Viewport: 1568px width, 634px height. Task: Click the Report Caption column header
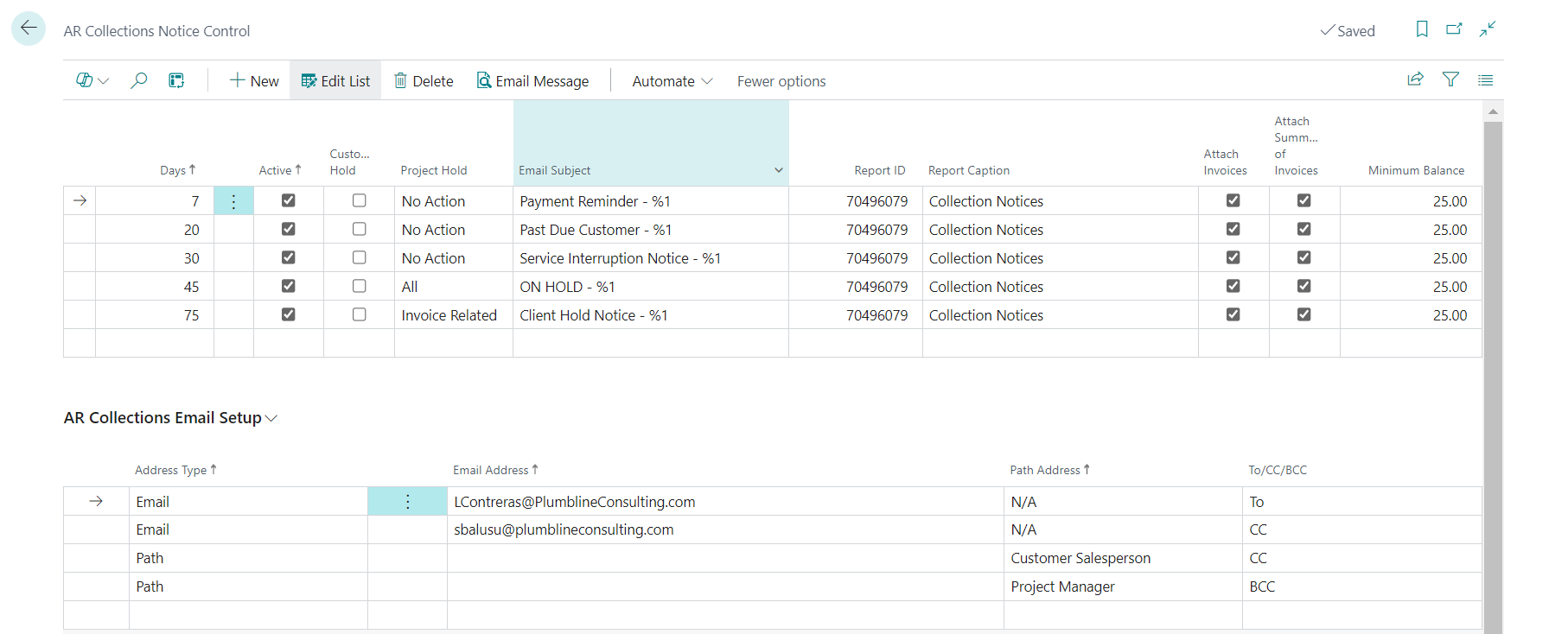click(x=969, y=170)
